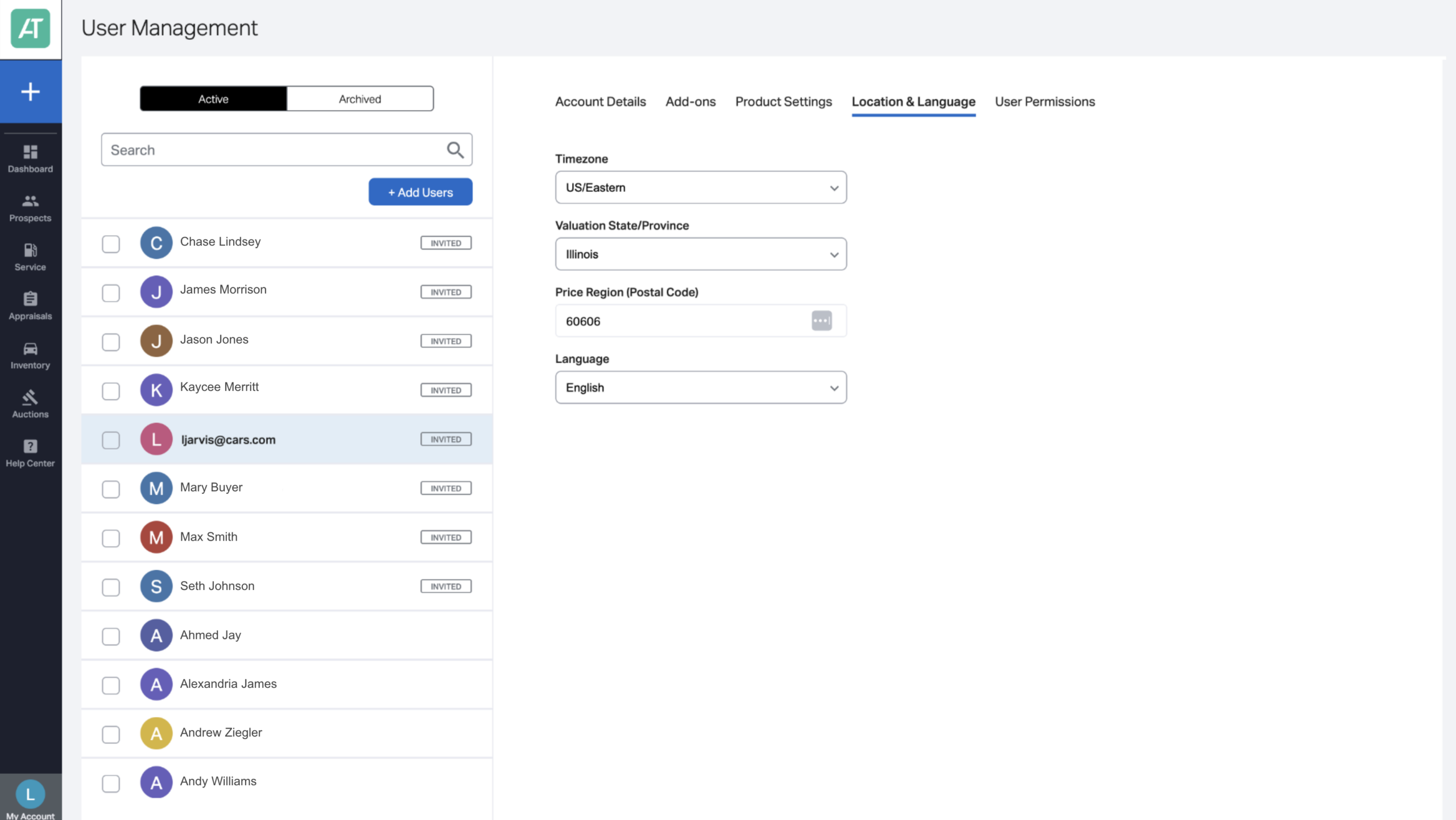Check the box for Andrew Ziegler
1456x820 pixels.
pos(111,734)
